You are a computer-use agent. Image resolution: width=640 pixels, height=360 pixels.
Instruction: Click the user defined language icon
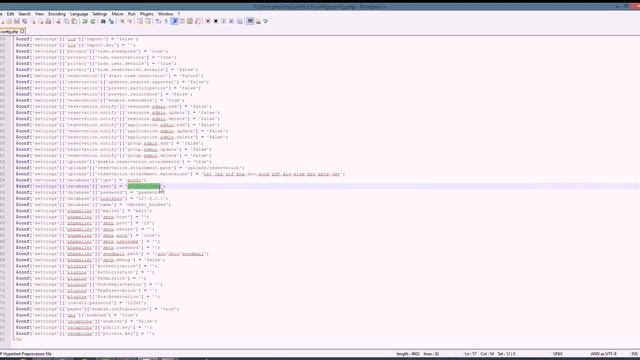tap(182, 21)
